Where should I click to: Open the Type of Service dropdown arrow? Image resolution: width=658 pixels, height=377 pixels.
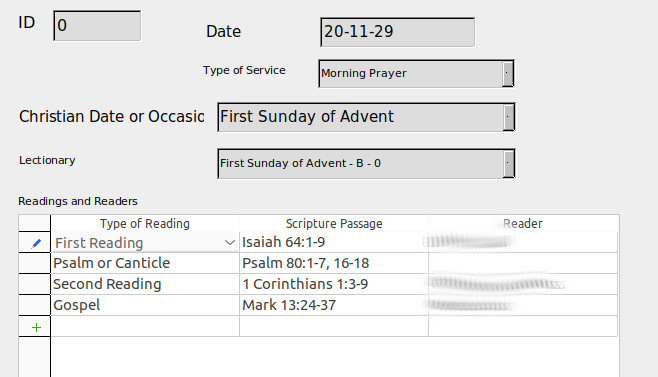click(508, 74)
